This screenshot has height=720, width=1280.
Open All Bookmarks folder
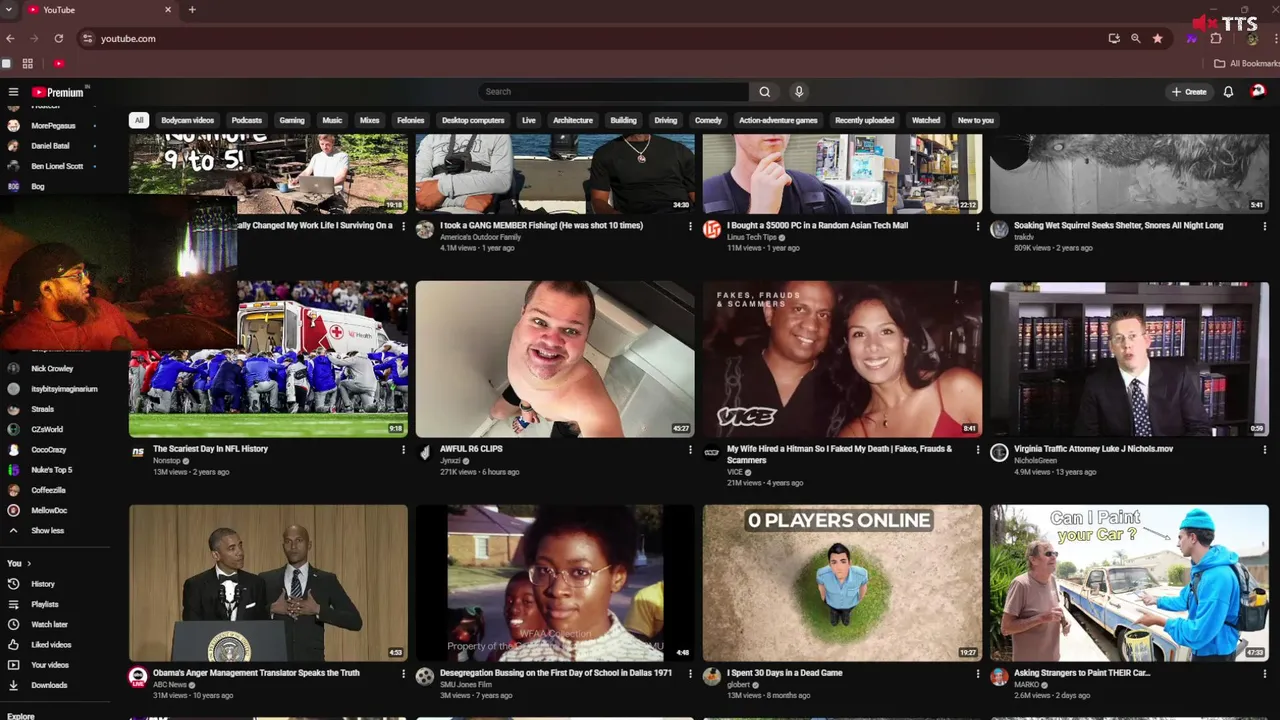[x=1247, y=63]
